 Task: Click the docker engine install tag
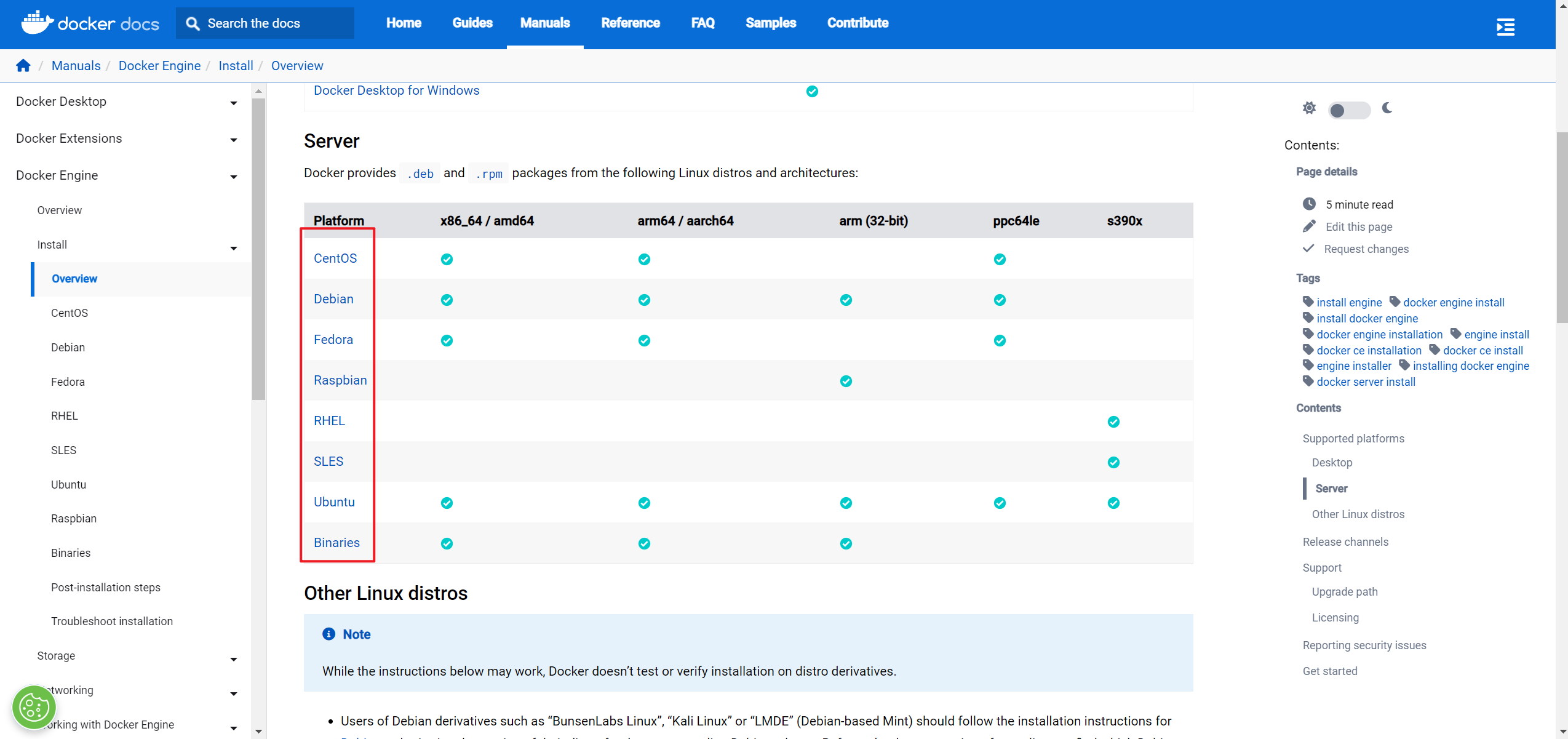point(1453,302)
